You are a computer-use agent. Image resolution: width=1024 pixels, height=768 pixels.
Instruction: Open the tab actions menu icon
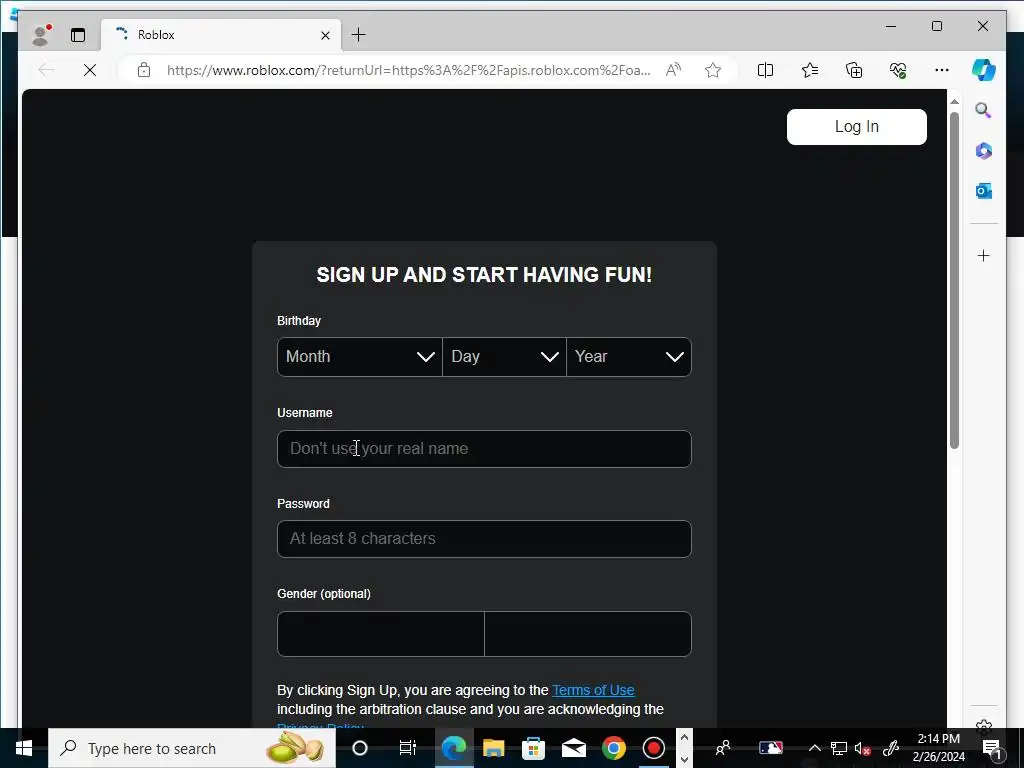coord(78,35)
